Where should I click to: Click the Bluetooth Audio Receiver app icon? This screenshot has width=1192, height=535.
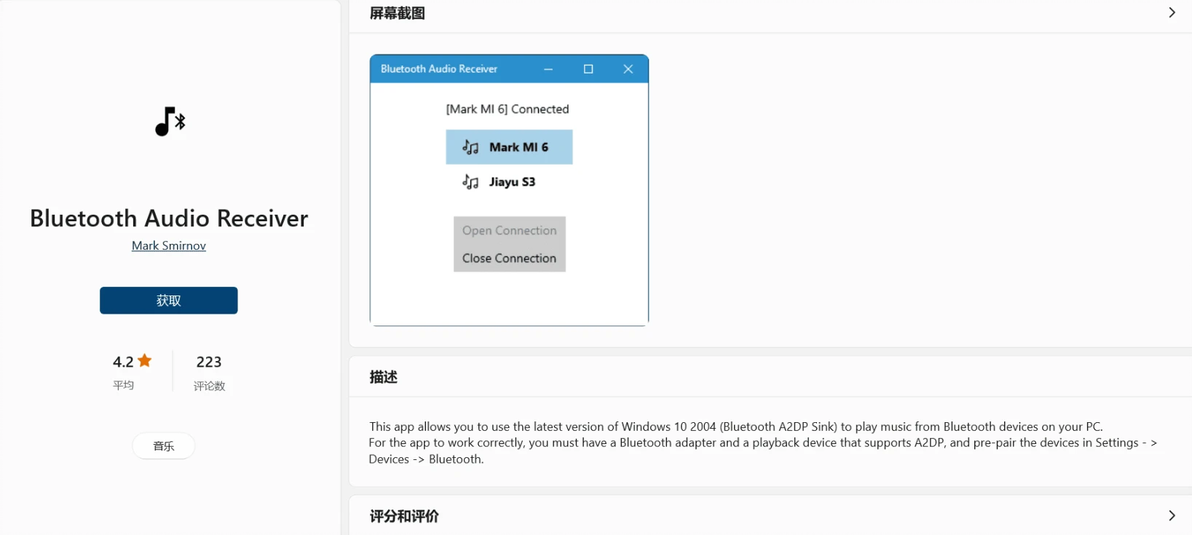[170, 122]
